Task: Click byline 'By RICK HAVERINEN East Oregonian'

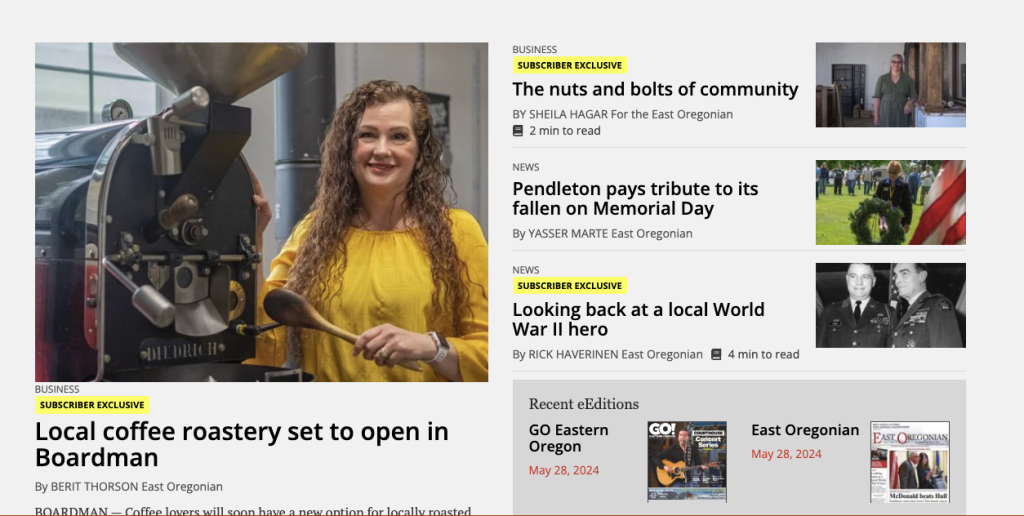Action: (x=607, y=355)
